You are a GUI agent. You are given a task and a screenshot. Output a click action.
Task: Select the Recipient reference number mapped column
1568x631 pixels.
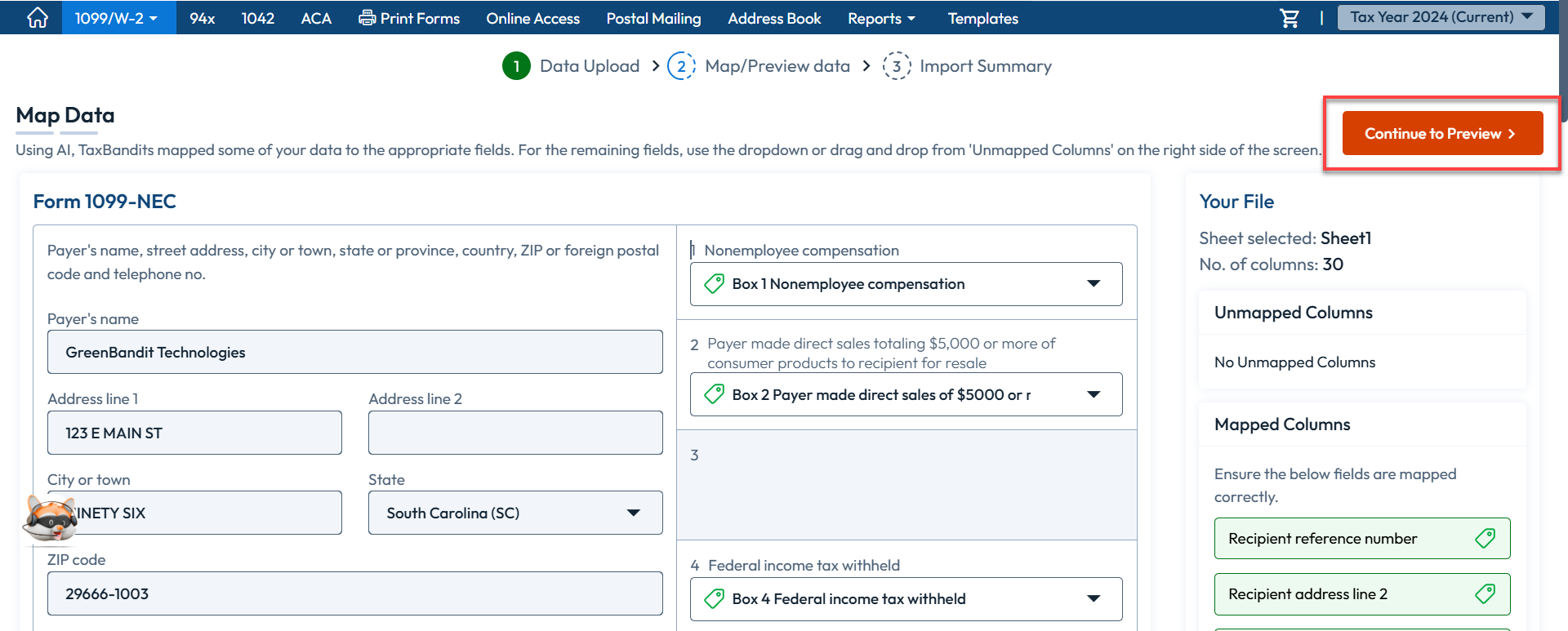[x=1362, y=539]
